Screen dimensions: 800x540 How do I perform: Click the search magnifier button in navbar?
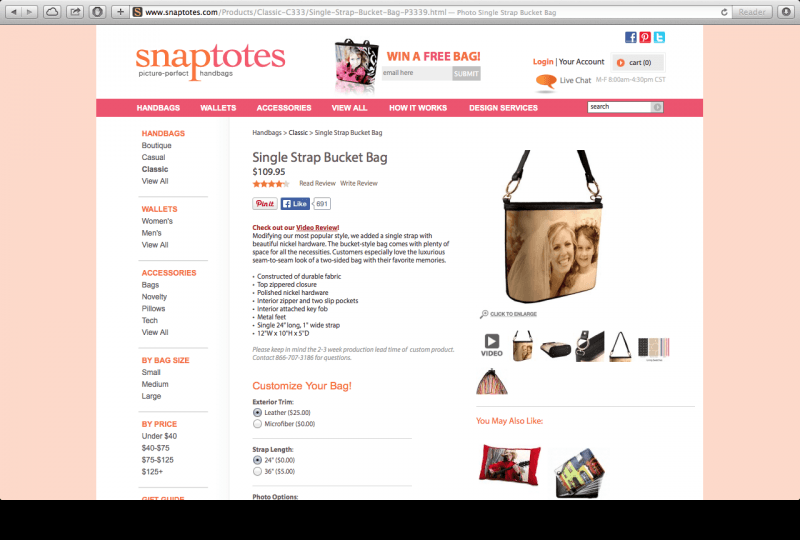pos(657,107)
